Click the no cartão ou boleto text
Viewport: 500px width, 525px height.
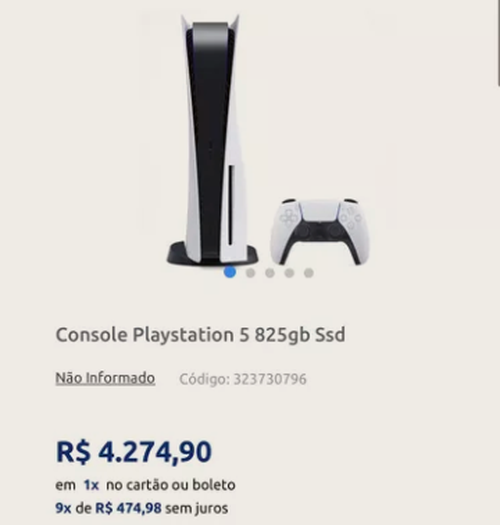[x=171, y=485]
